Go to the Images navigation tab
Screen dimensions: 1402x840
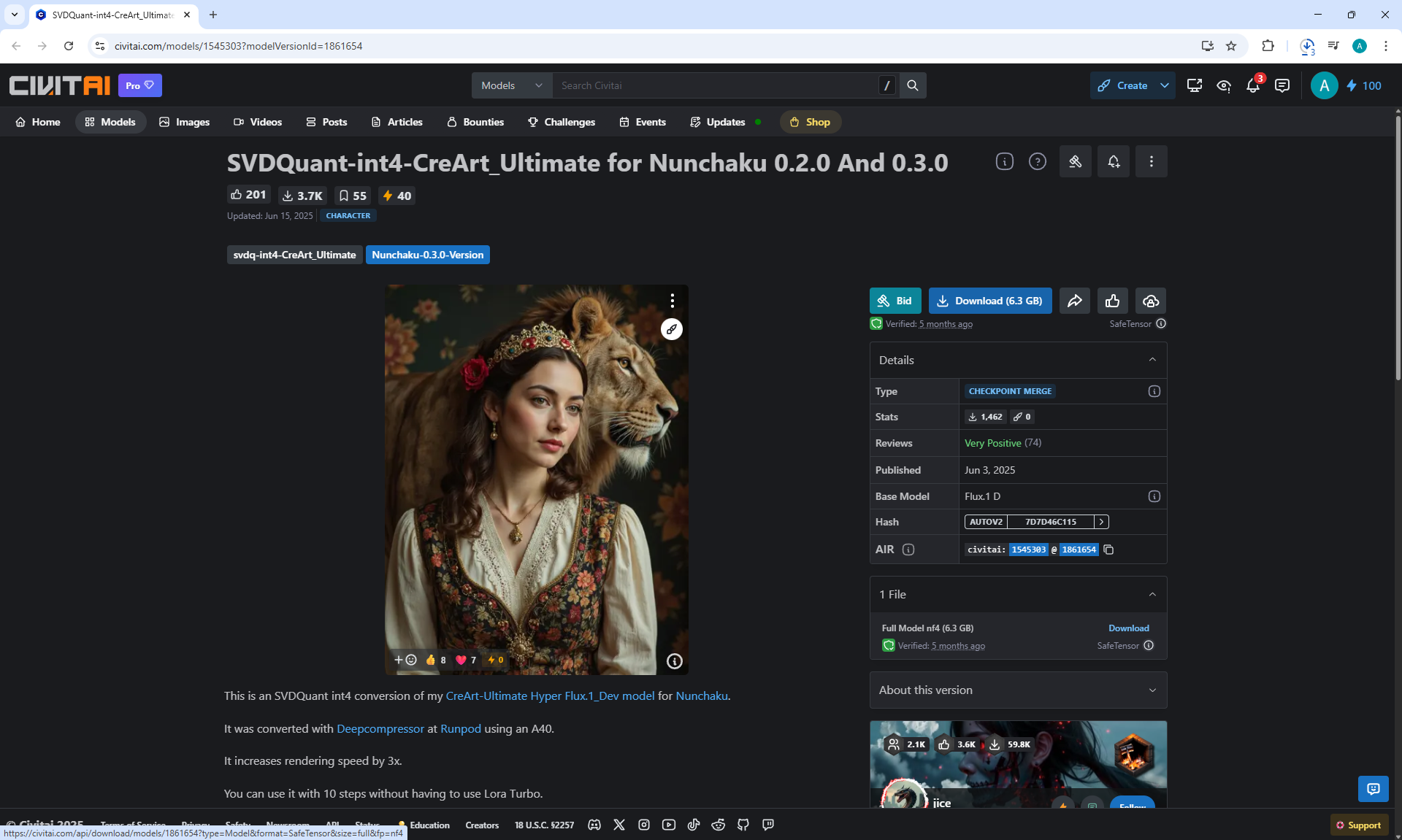tap(185, 122)
